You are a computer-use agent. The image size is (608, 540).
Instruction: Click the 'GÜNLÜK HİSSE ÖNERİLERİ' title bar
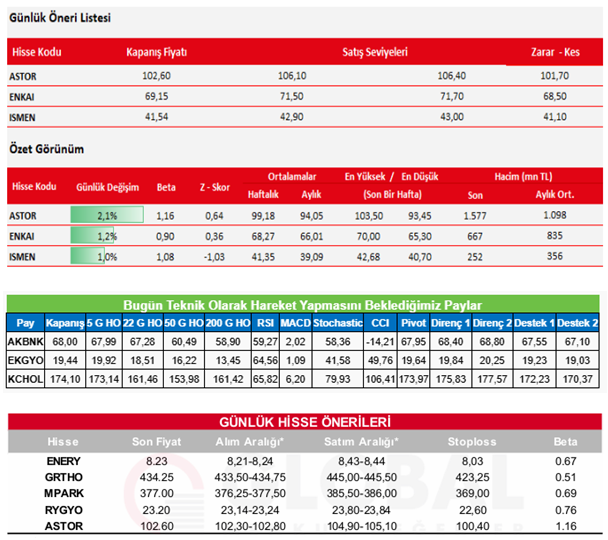(305, 422)
